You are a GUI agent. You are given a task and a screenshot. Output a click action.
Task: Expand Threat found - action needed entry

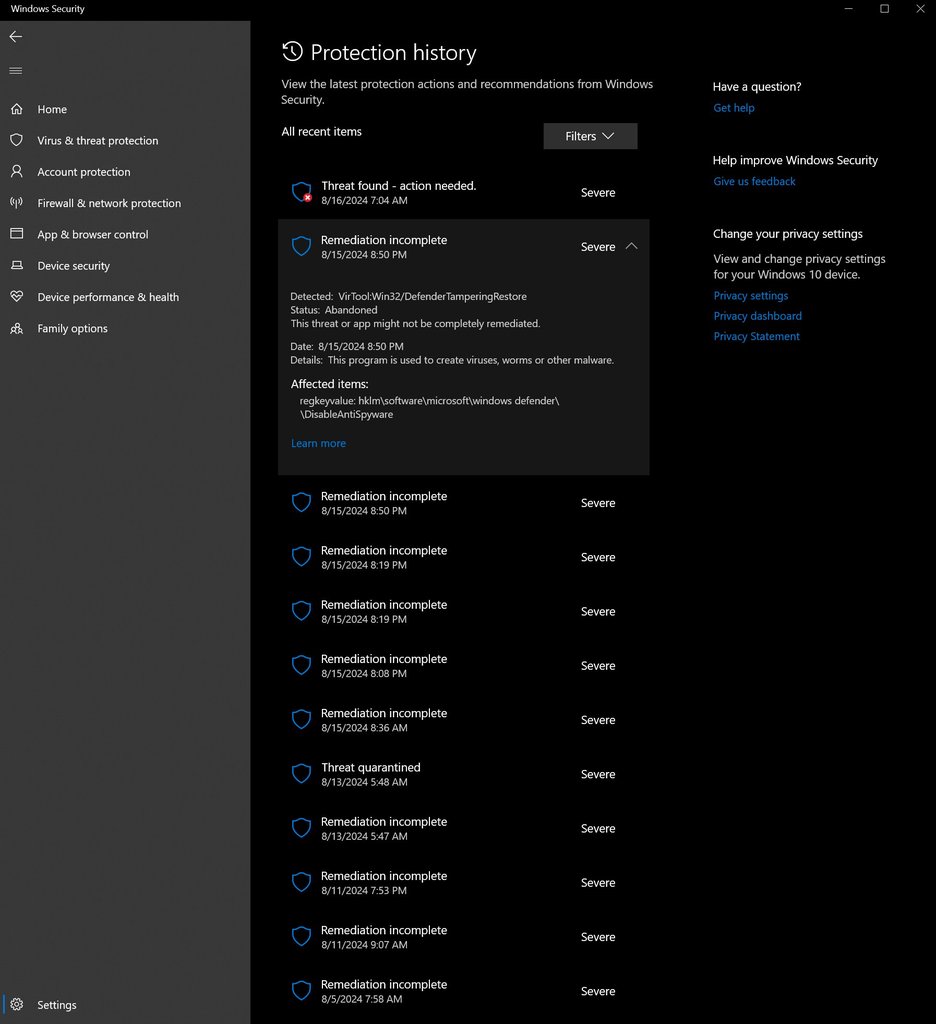(x=463, y=192)
